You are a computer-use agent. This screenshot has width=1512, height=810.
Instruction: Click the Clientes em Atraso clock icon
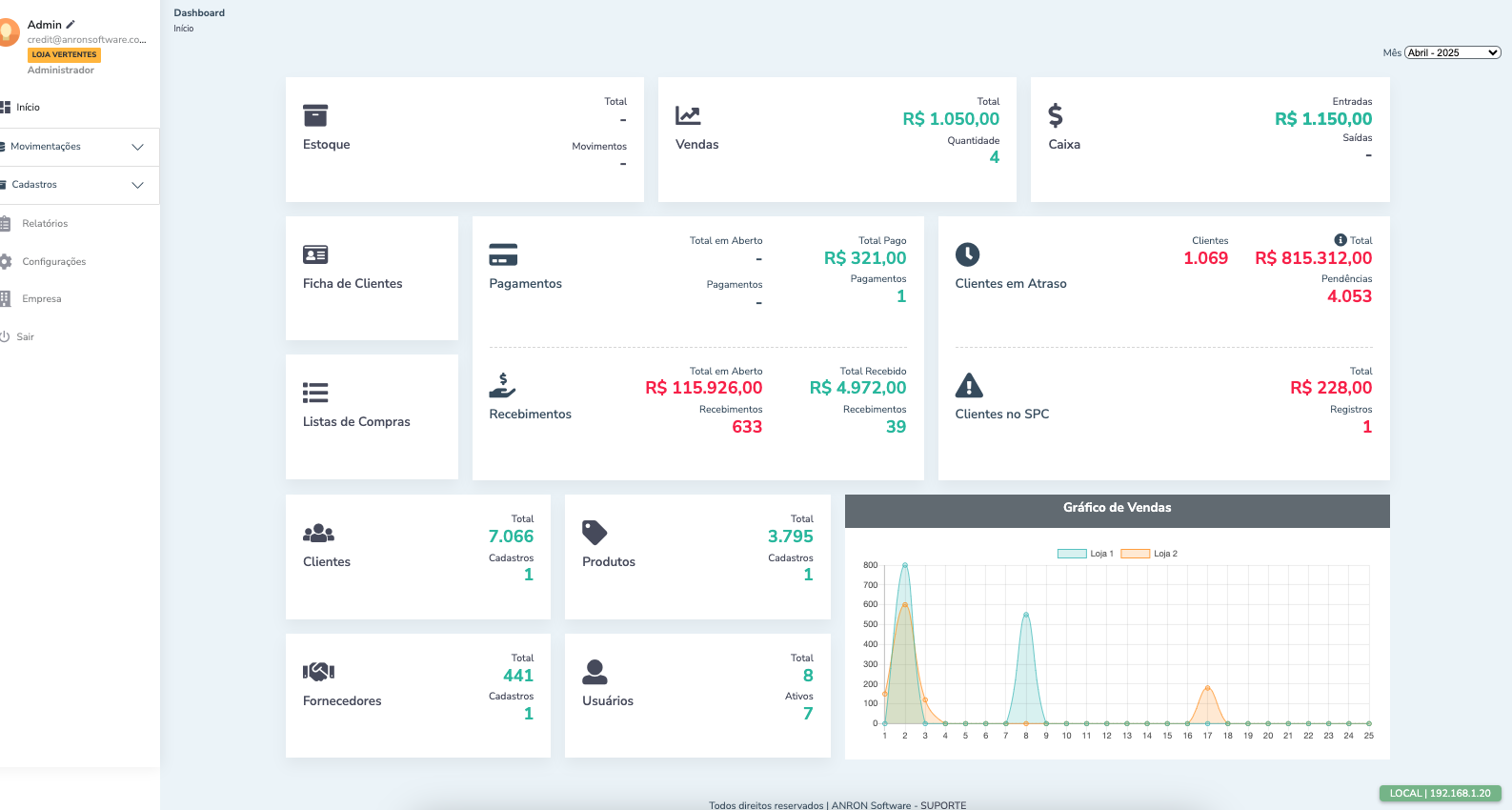[x=967, y=254]
